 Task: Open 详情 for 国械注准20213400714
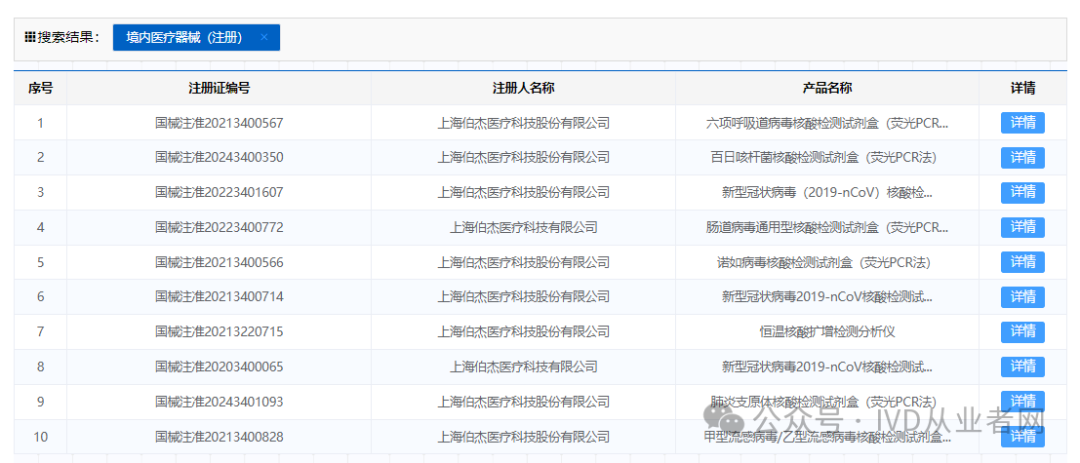tap(1023, 297)
